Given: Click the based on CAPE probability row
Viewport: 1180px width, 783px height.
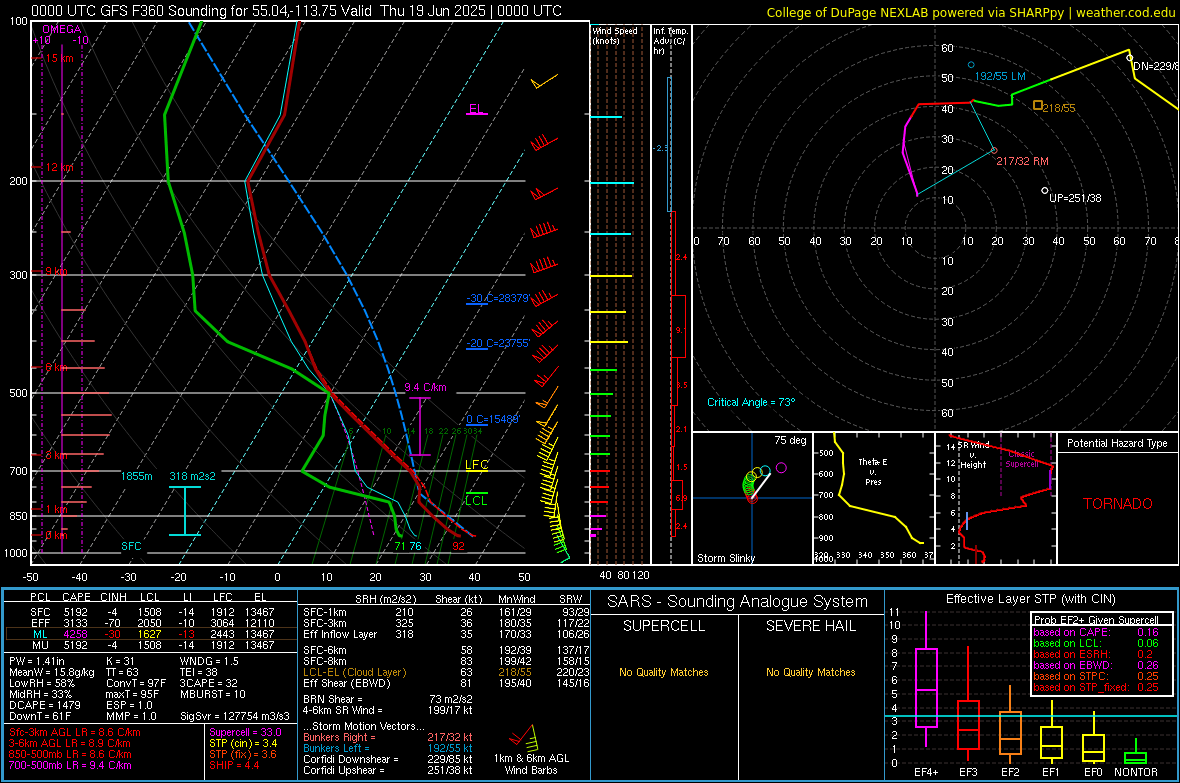Looking at the screenshot, I should [x=1096, y=632].
